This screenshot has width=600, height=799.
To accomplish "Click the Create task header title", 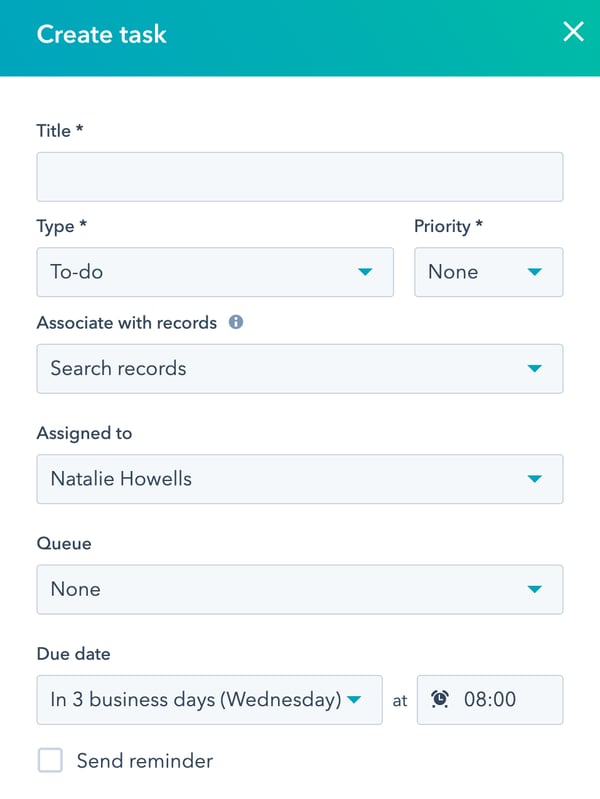I will [x=102, y=34].
